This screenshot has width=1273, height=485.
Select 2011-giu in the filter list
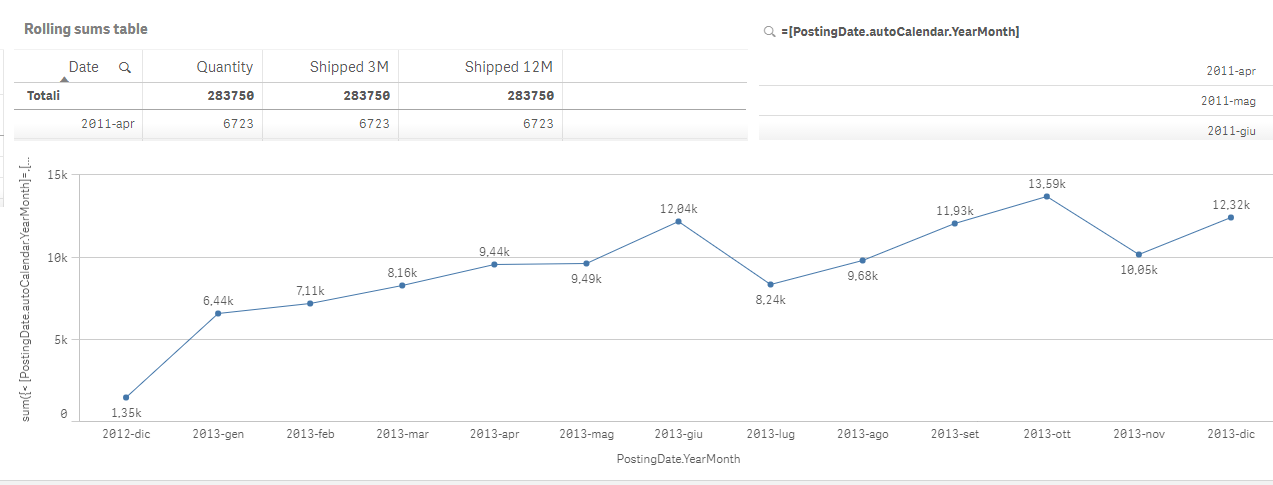click(x=1230, y=131)
